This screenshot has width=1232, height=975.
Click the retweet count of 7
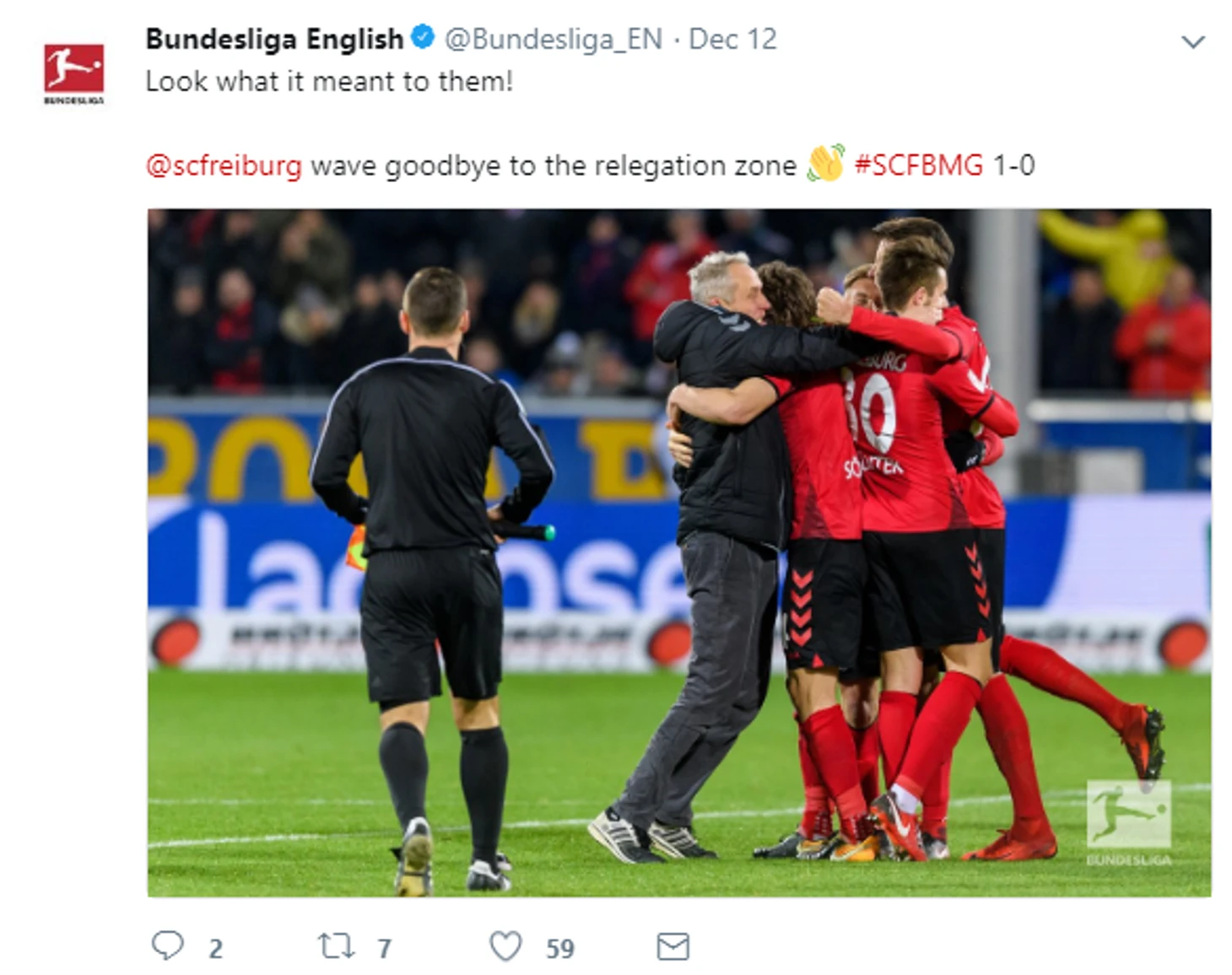point(385,949)
